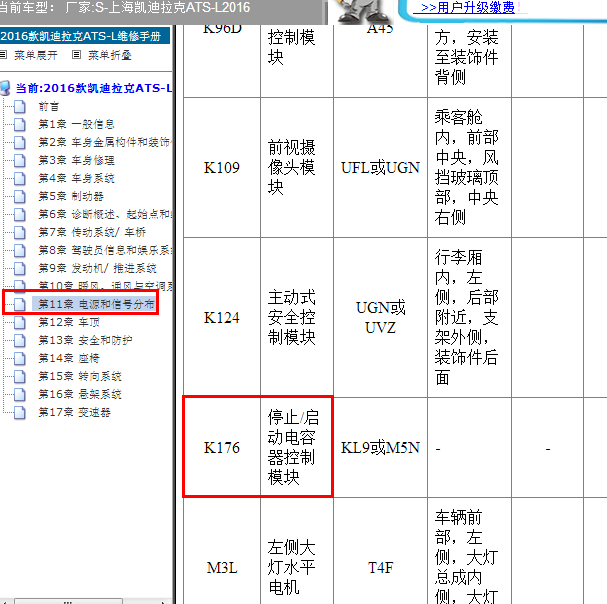Click the 第3章 车身修理 document icon
The image size is (607, 604).
tap(20, 161)
